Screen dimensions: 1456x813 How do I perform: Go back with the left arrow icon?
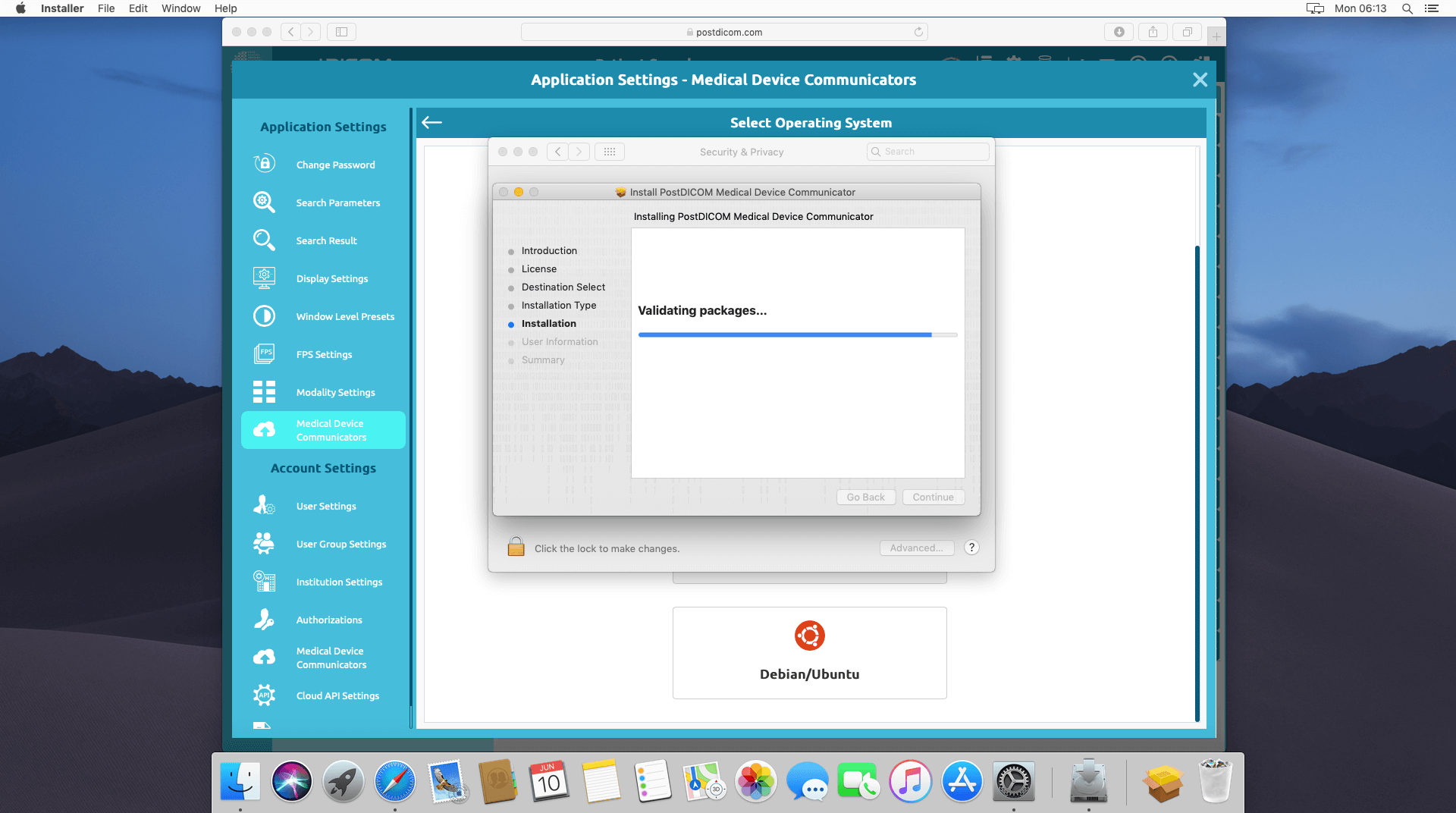tap(431, 122)
